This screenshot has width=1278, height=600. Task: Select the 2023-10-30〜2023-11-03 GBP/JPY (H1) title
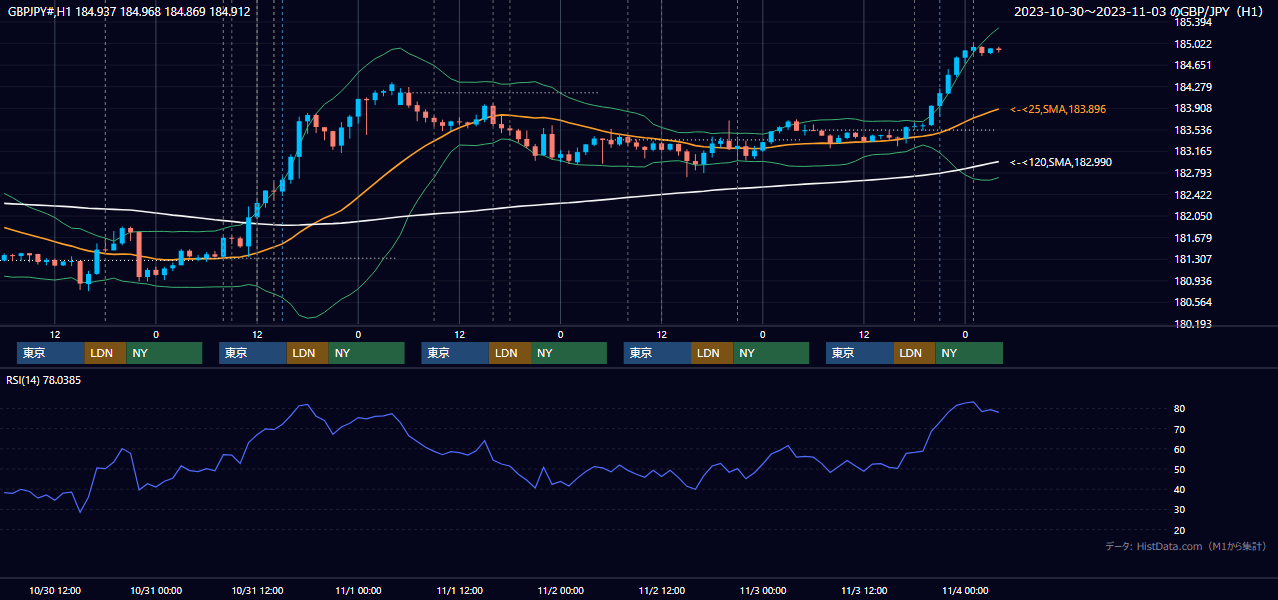(x=1139, y=11)
